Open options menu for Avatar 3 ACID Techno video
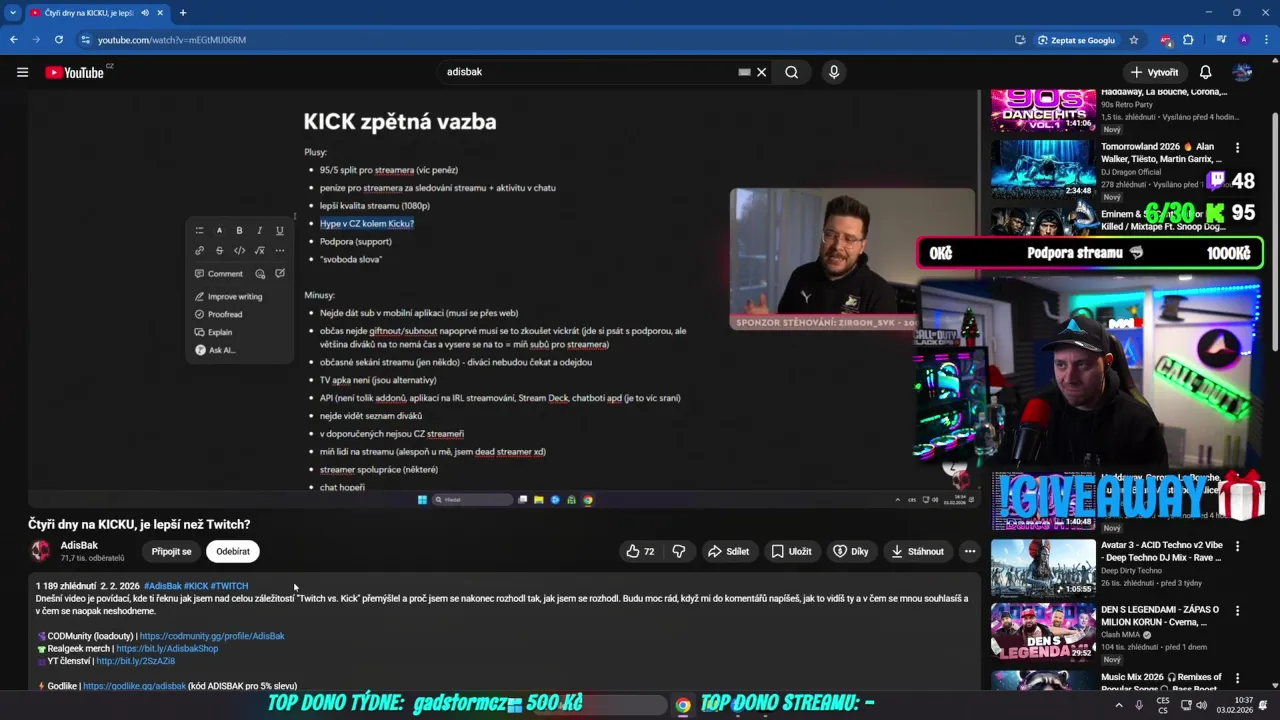The image size is (1280, 720). pos(1237,547)
